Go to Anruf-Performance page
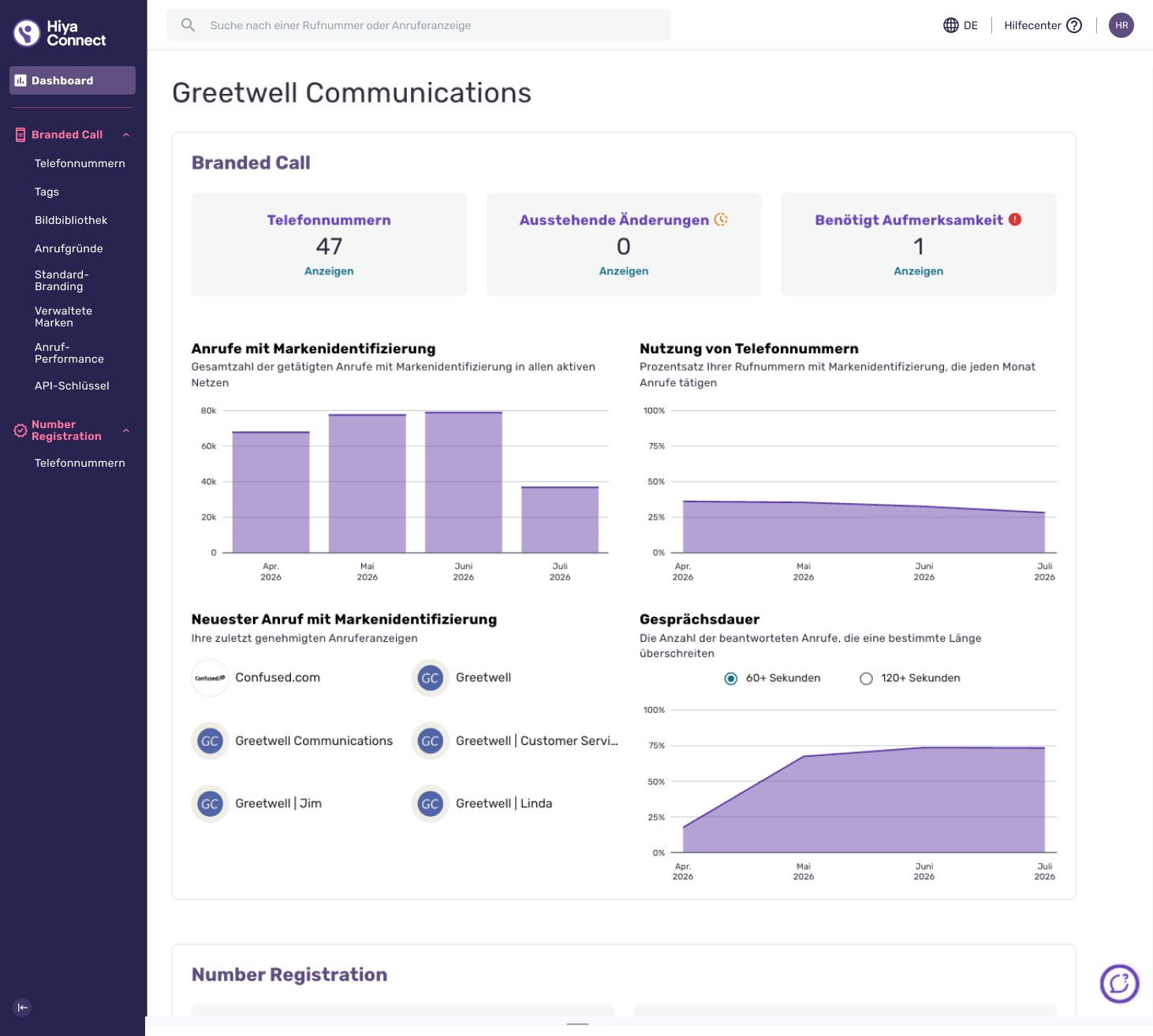 click(x=69, y=352)
